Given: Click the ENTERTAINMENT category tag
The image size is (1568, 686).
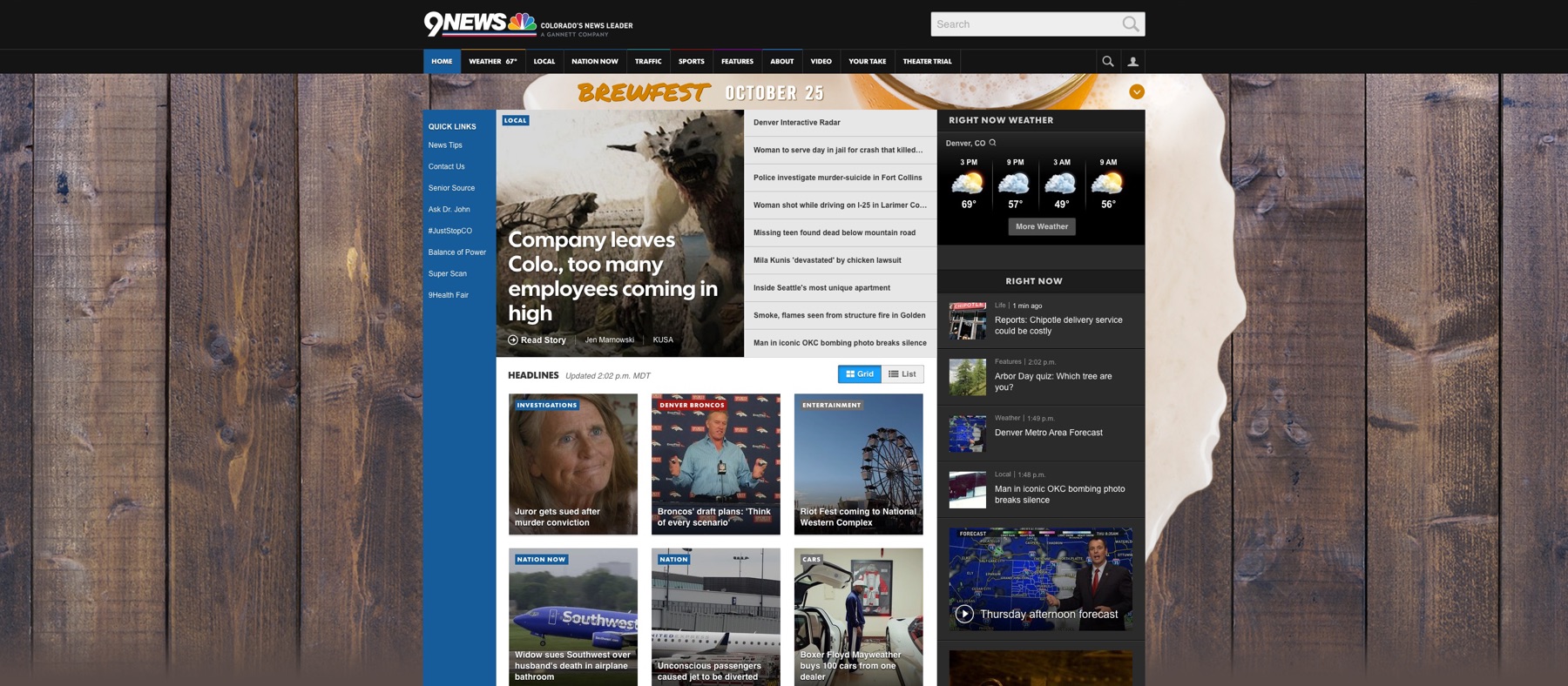Looking at the screenshot, I should click(832, 405).
